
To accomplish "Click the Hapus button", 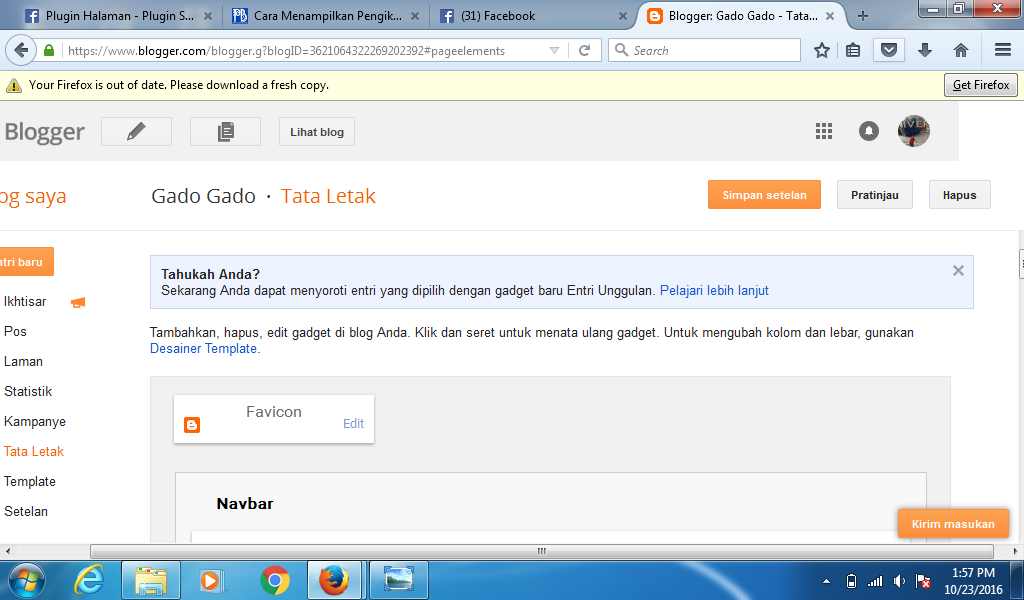I will 959,195.
